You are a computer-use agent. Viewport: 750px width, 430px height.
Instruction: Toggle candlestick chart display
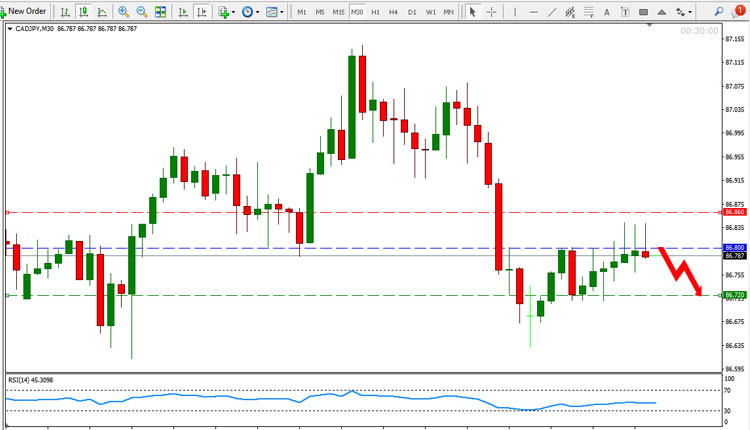84,12
